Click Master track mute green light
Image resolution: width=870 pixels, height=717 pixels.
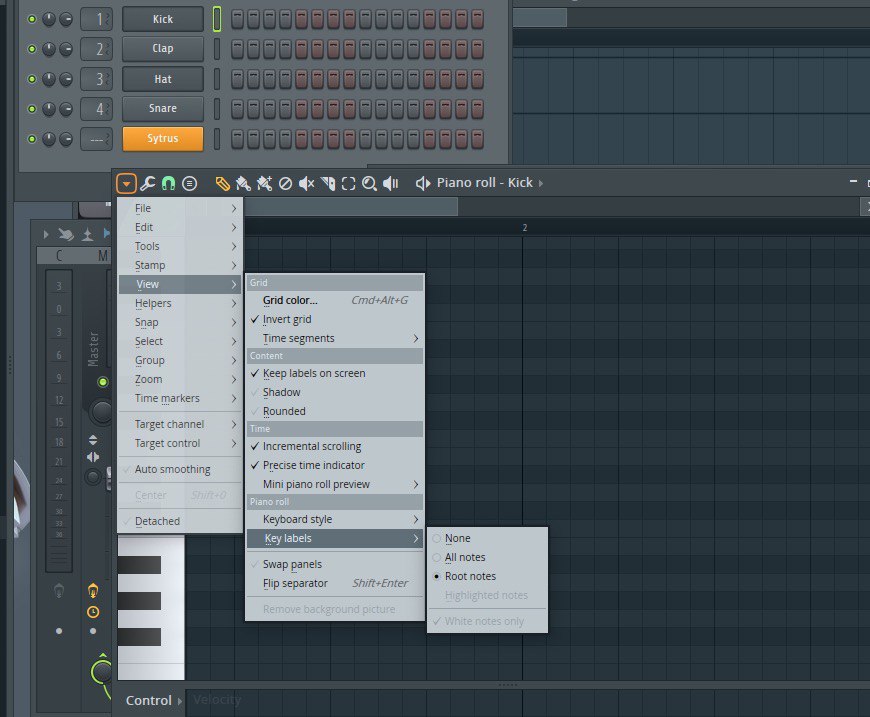click(103, 382)
